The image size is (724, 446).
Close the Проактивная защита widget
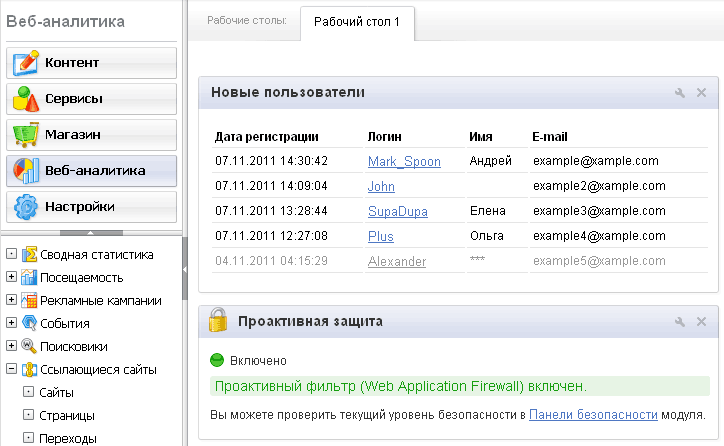[701, 322]
